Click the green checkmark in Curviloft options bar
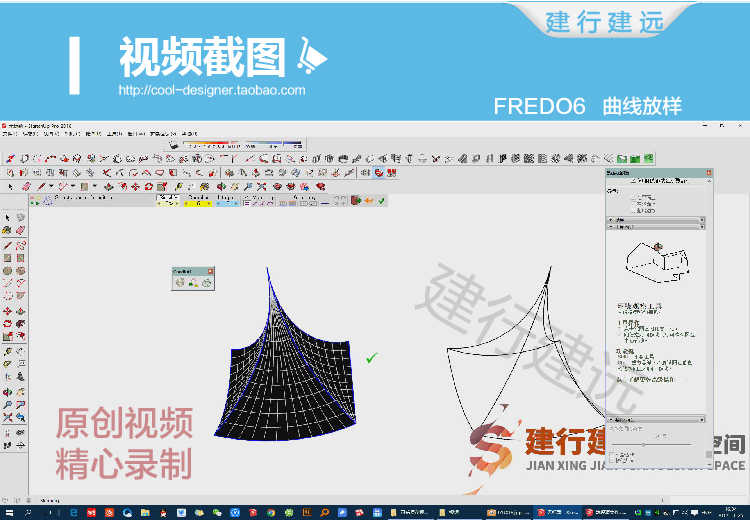750x520 pixels. 381,201
